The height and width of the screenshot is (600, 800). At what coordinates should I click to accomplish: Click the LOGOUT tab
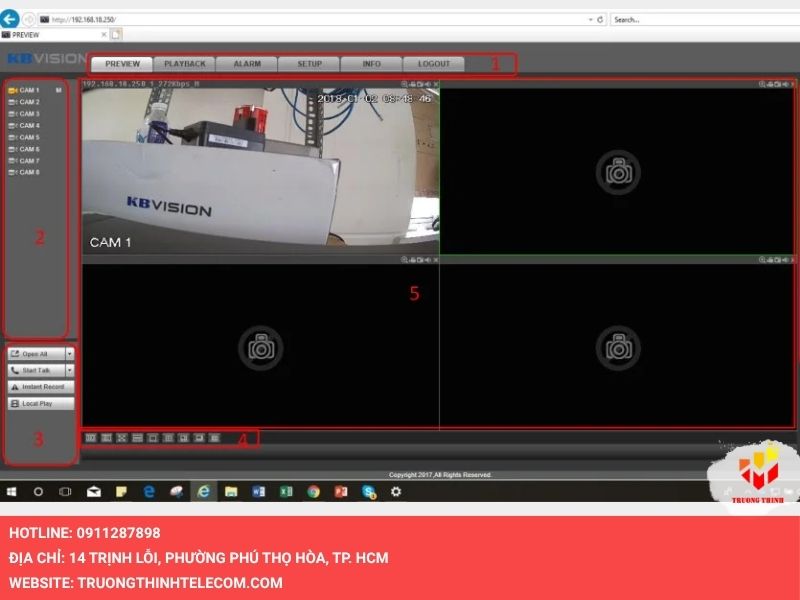click(x=434, y=64)
